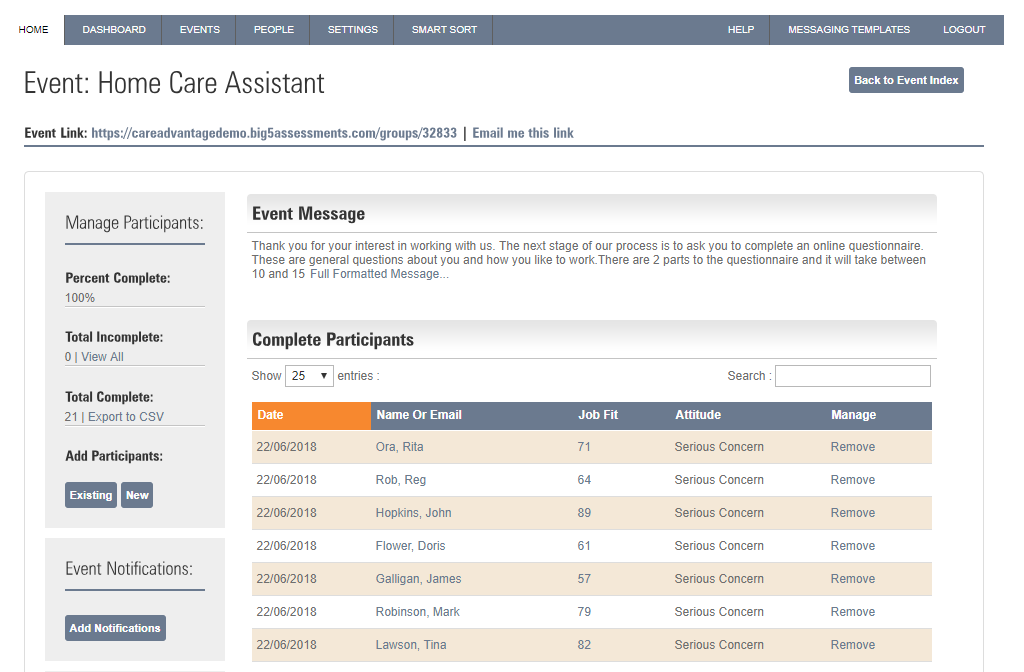Image resolution: width=1024 pixels, height=672 pixels.
Task: Open the careadvantagedemo event link URL
Action: pos(274,133)
